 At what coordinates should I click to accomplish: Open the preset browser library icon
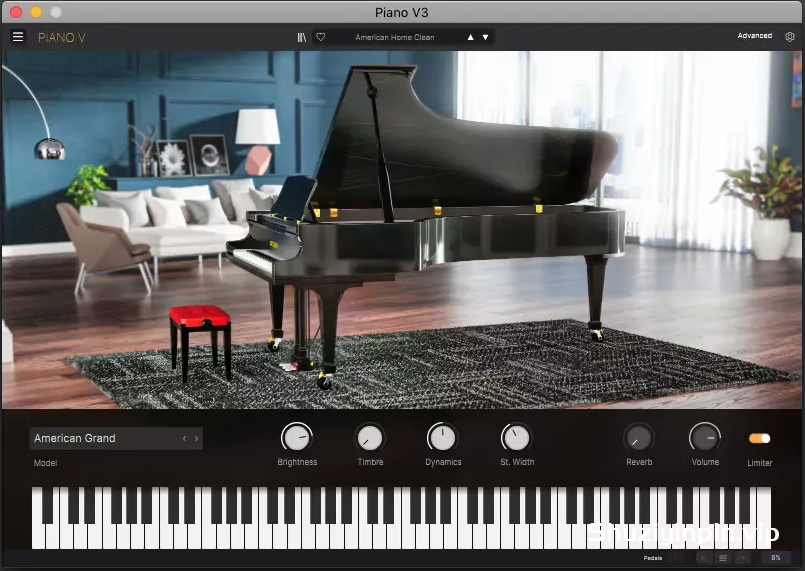click(x=302, y=37)
